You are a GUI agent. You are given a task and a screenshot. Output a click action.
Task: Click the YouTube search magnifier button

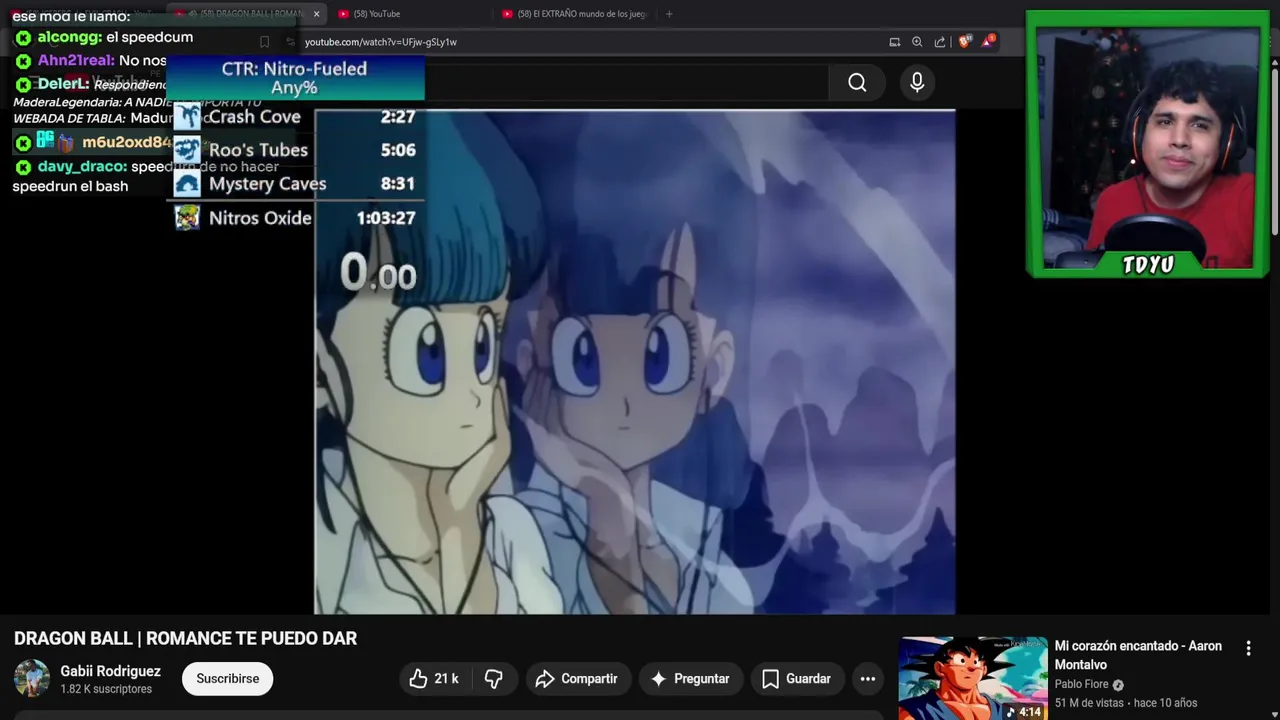coord(857,83)
